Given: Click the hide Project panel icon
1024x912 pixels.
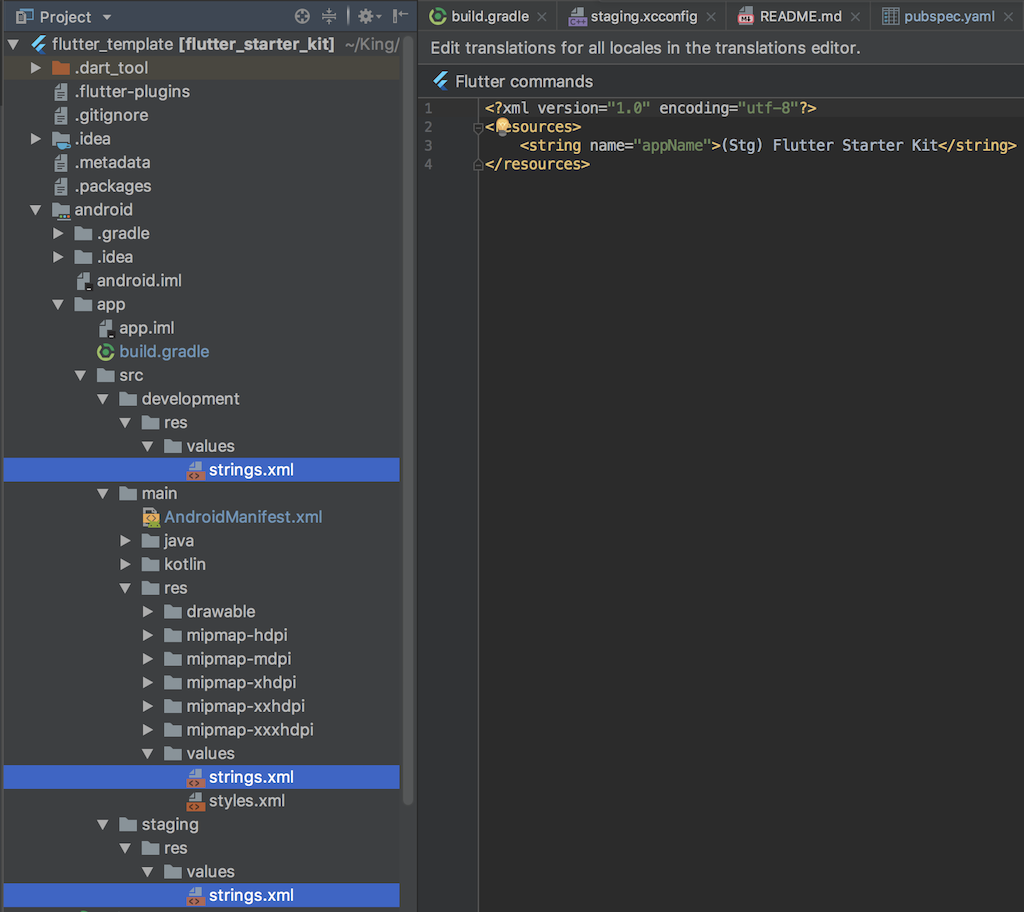Looking at the screenshot, I should [400, 16].
